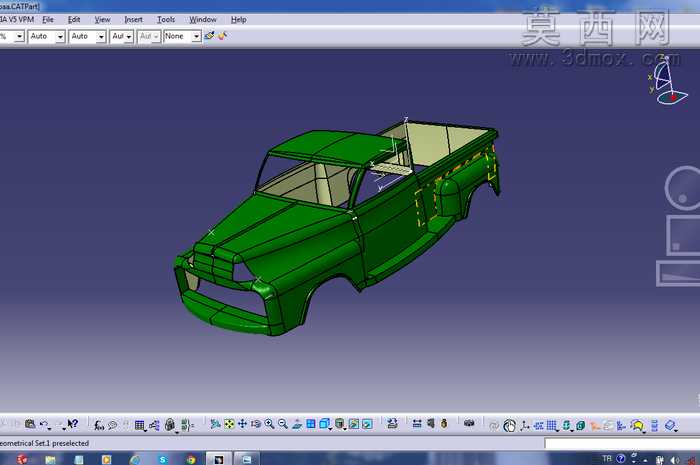
Task: Expand the percent opacity dropdown arrow
Action: point(19,37)
